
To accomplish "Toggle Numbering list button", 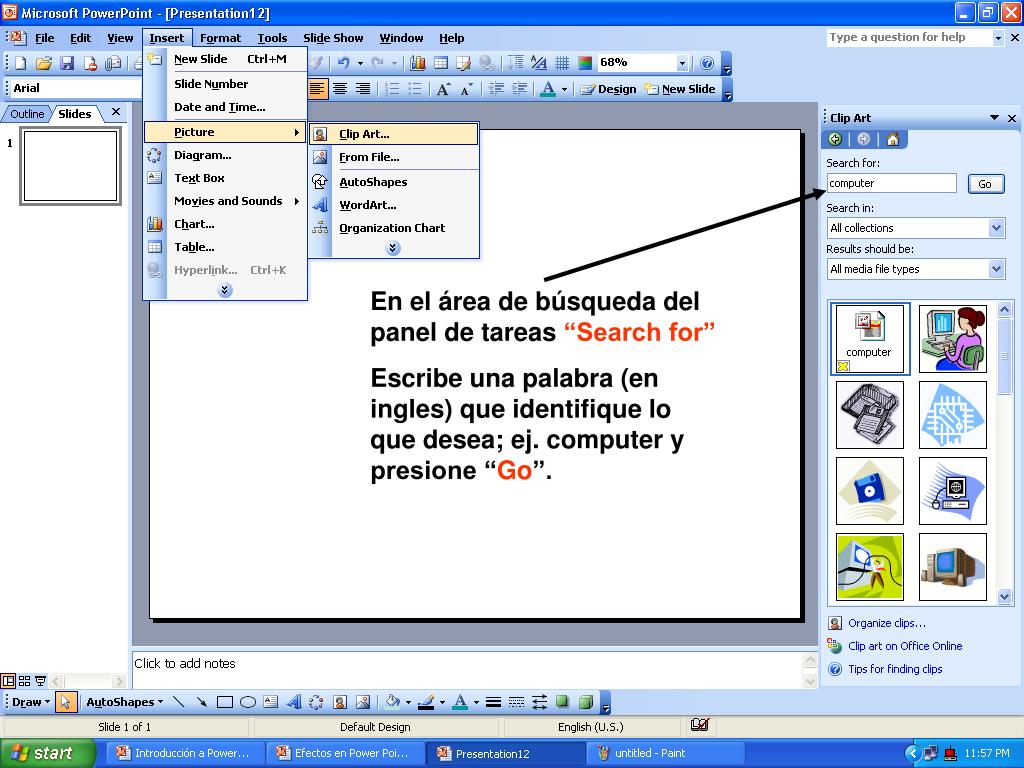I will point(392,89).
